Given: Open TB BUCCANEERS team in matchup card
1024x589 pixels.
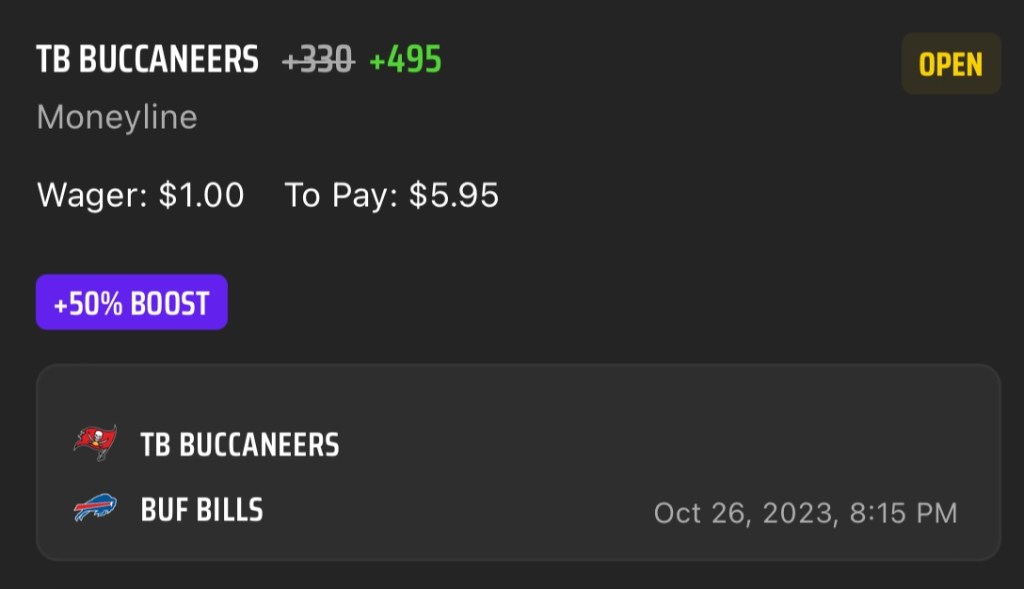Looking at the screenshot, I should pyautogui.click(x=240, y=444).
